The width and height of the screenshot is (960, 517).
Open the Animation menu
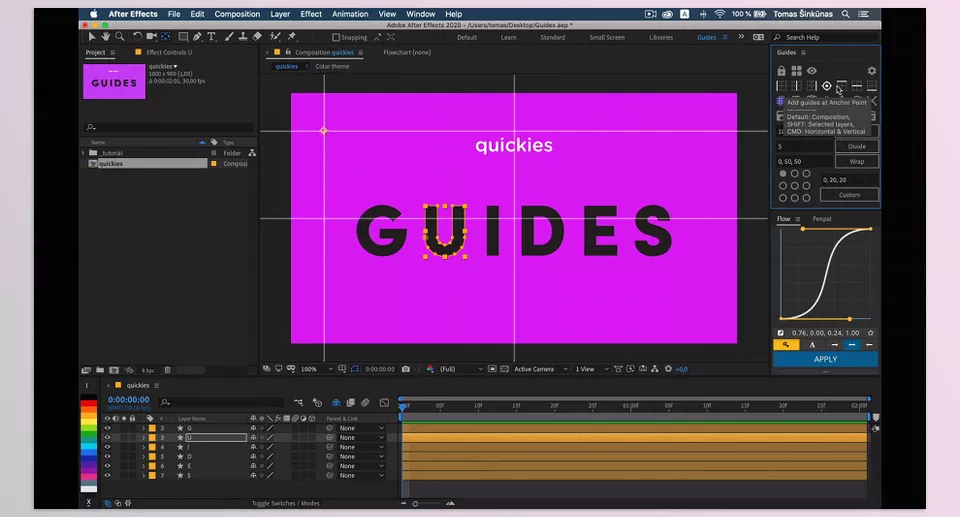[x=350, y=14]
